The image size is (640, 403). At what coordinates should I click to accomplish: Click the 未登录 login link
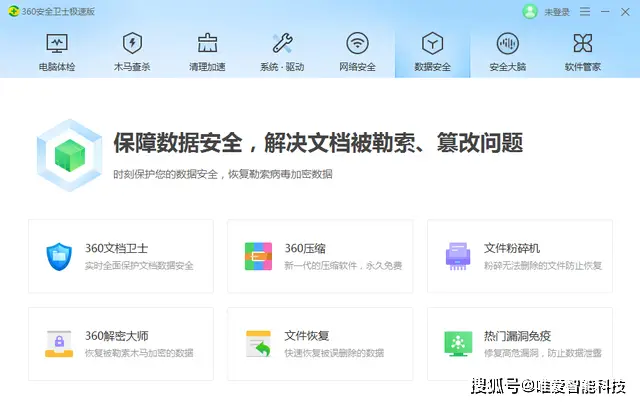pos(557,12)
